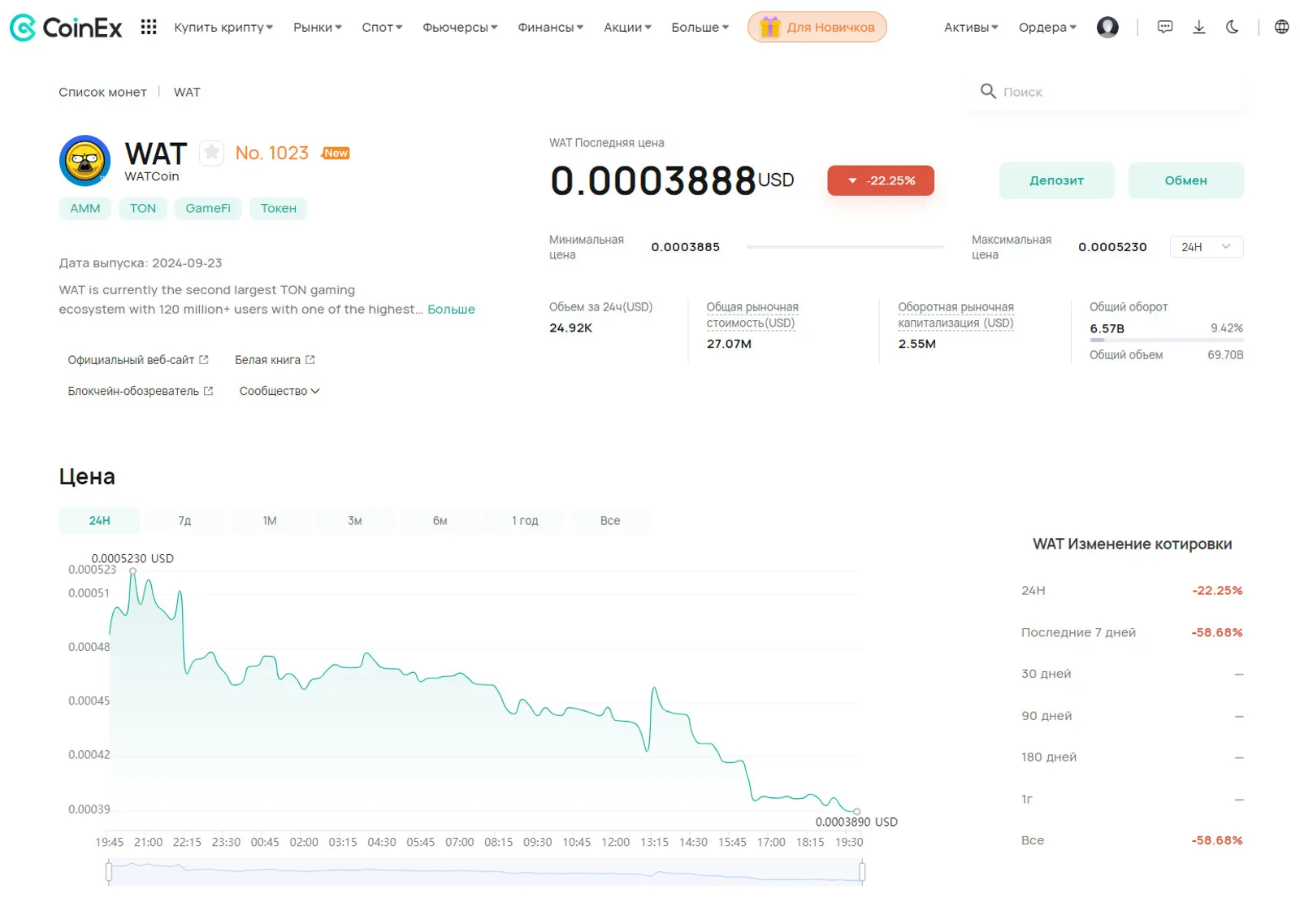Click the No. 1023 rank text
The image size is (1300, 924).
(x=272, y=153)
